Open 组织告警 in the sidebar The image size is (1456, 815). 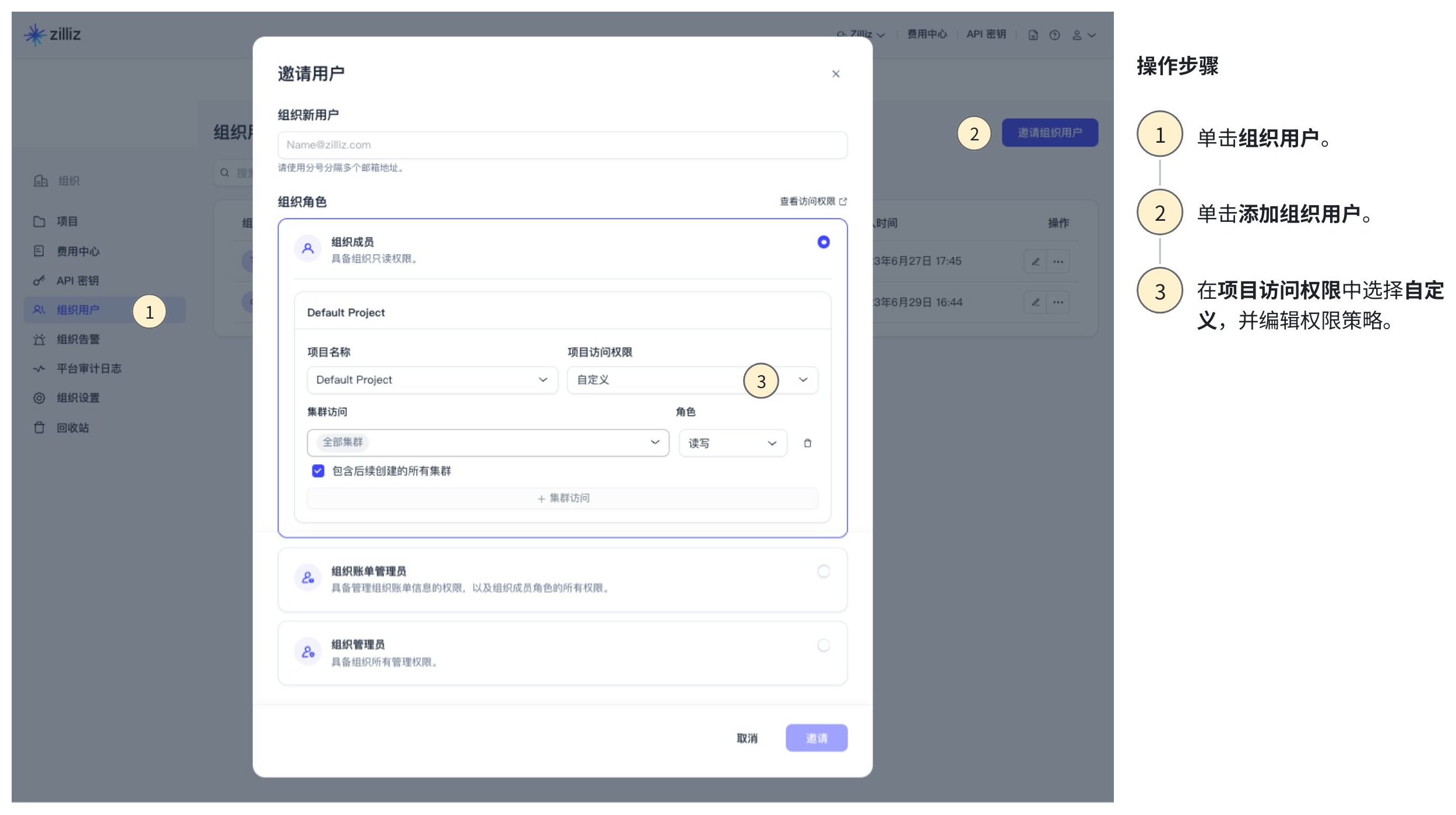[x=78, y=340]
